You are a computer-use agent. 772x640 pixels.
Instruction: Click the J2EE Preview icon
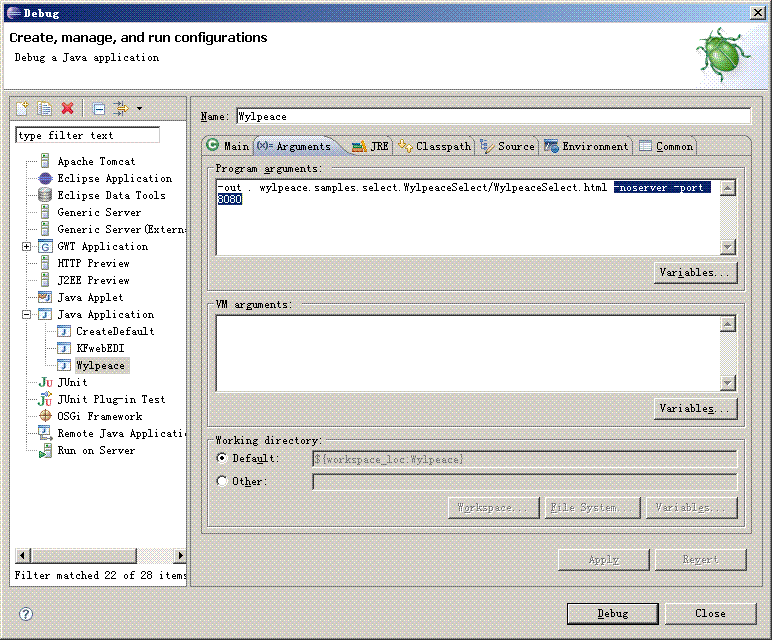click(45, 280)
